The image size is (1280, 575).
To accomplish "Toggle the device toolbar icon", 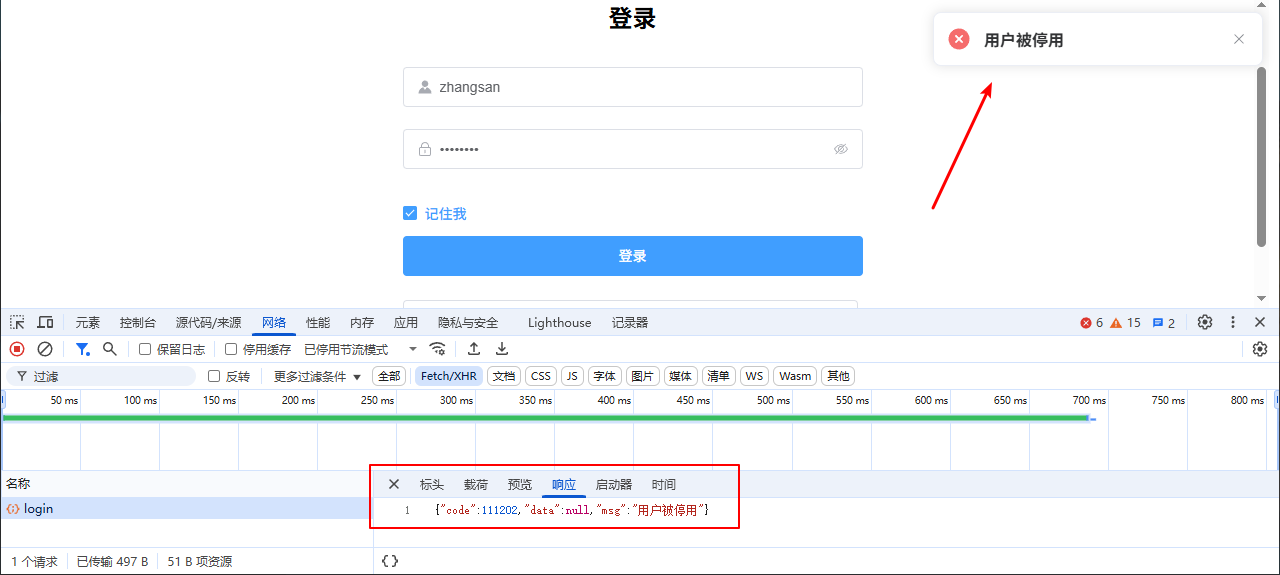I will click(x=45, y=322).
